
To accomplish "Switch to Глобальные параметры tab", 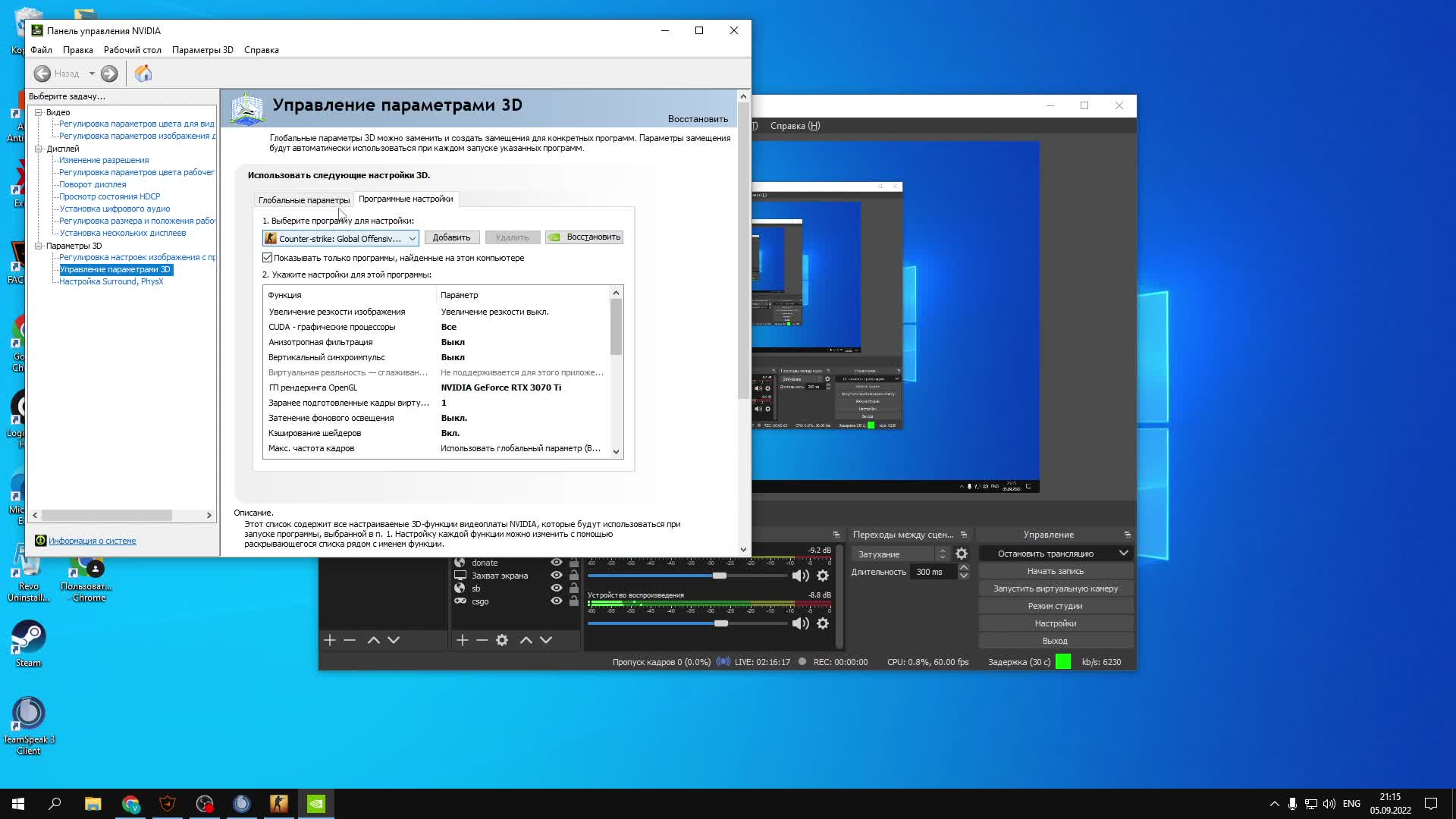I will point(304,200).
